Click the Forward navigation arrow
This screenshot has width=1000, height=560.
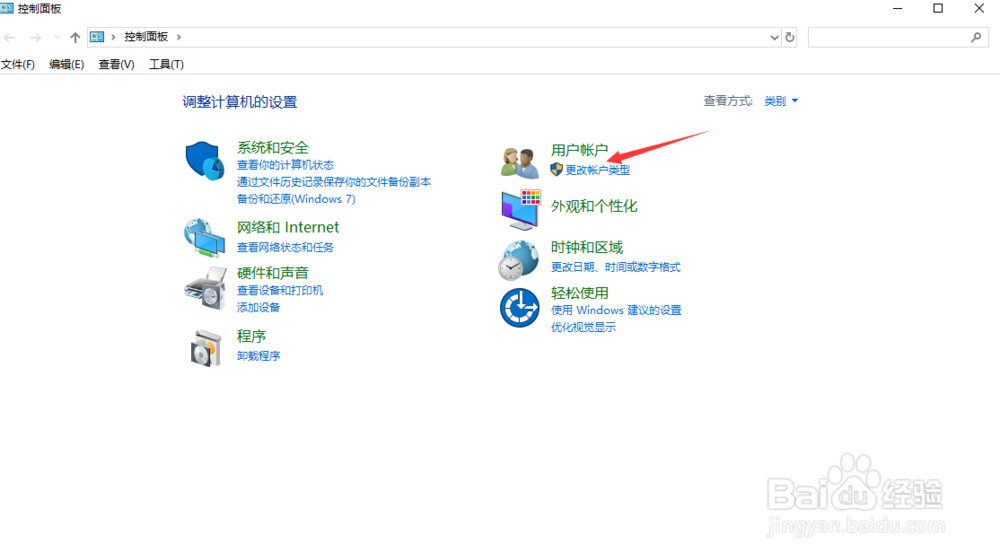click(x=36, y=38)
